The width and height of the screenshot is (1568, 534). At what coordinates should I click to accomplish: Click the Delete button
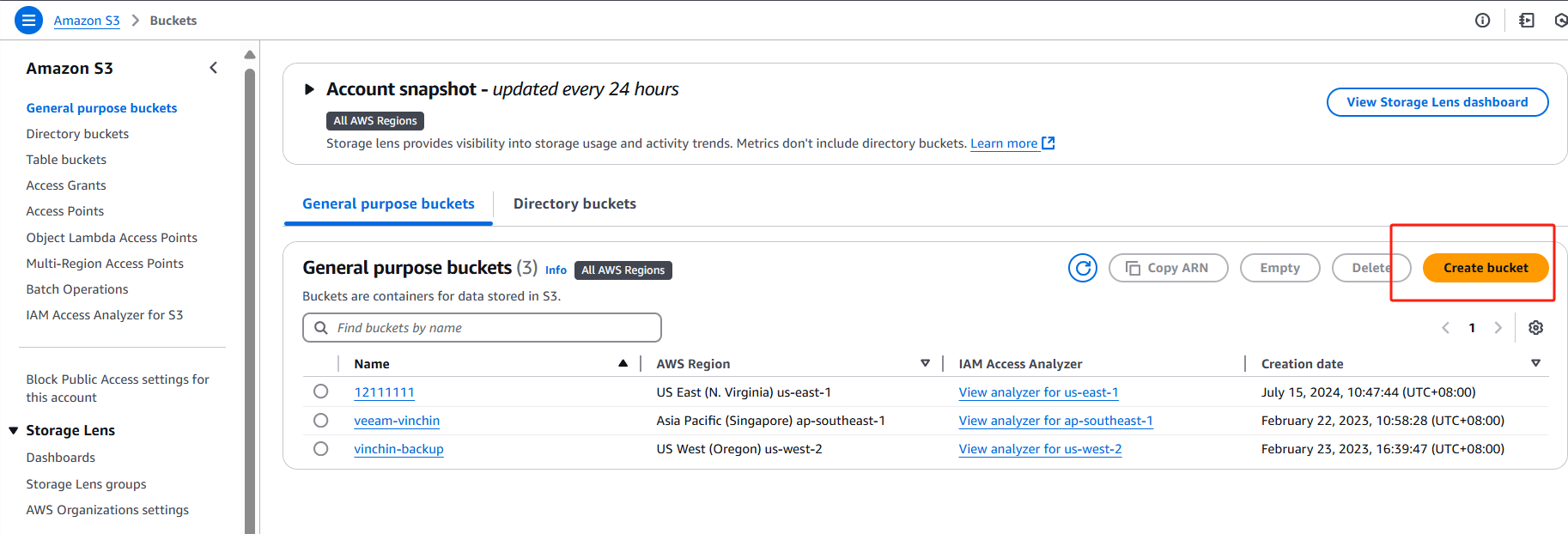(x=1371, y=268)
